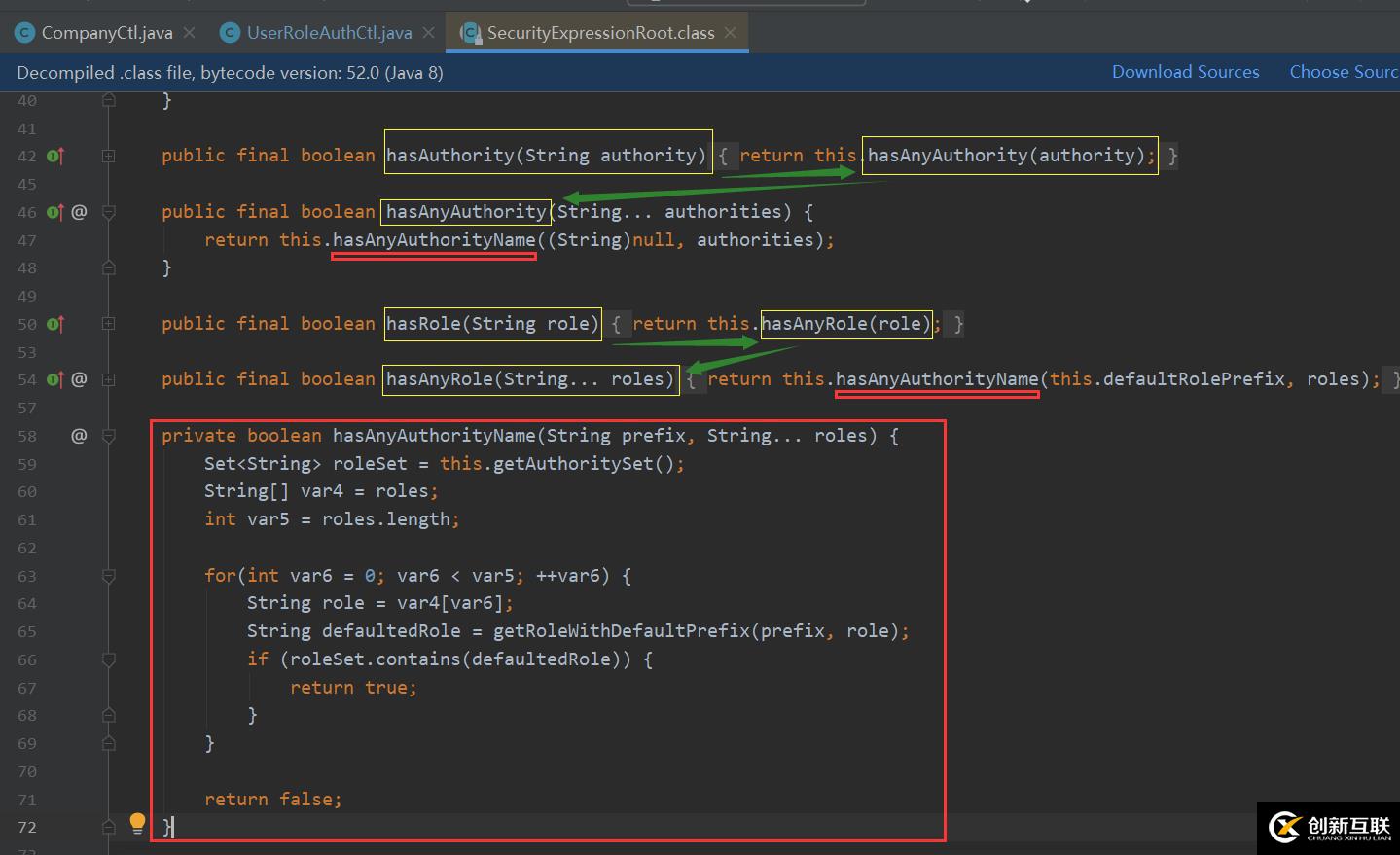This screenshot has height=855, width=1400.
Task: Click the @ annotation marker on line 54
Action: point(79,378)
